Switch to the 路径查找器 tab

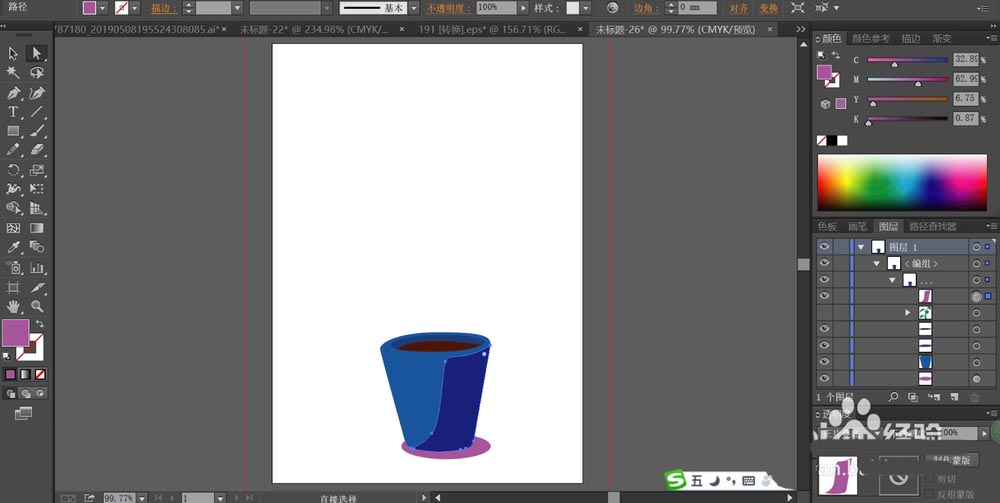tap(932, 226)
